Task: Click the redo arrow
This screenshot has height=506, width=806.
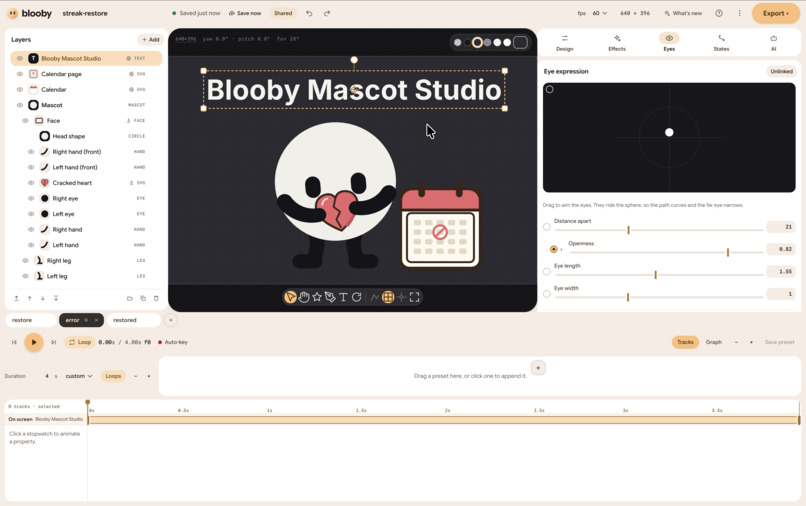Action: pos(327,13)
